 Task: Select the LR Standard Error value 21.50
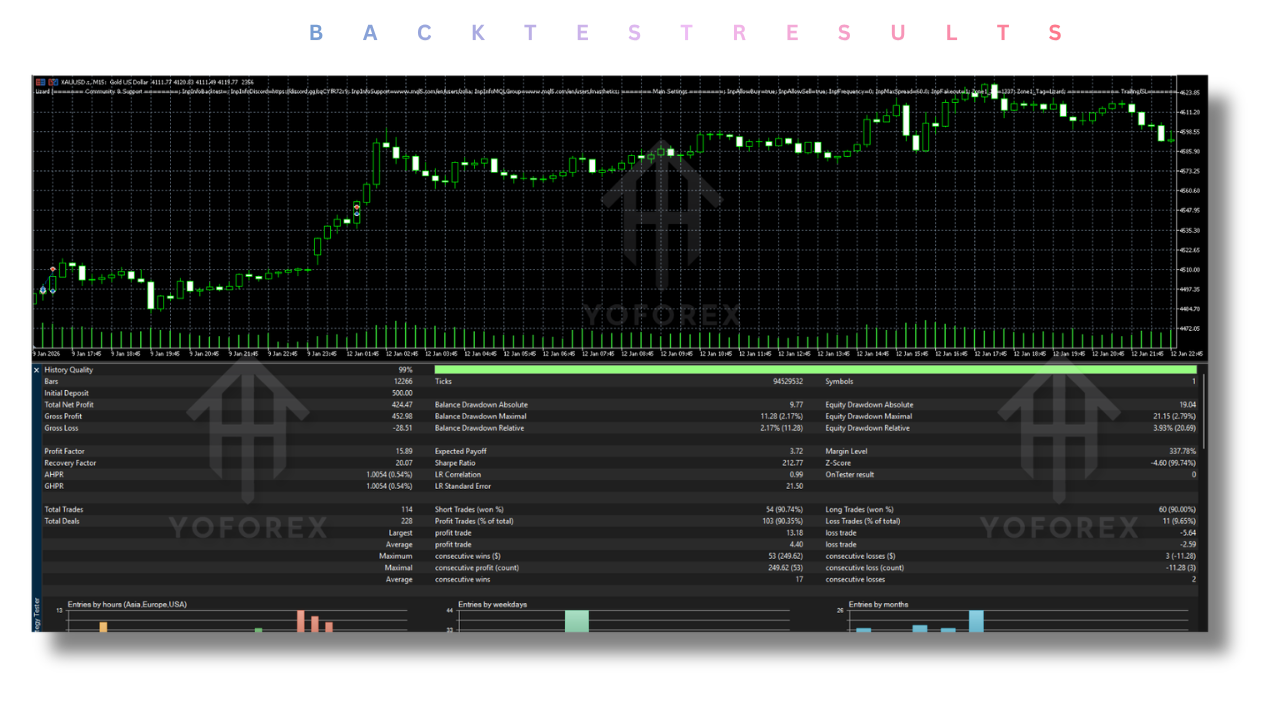[794, 486]
